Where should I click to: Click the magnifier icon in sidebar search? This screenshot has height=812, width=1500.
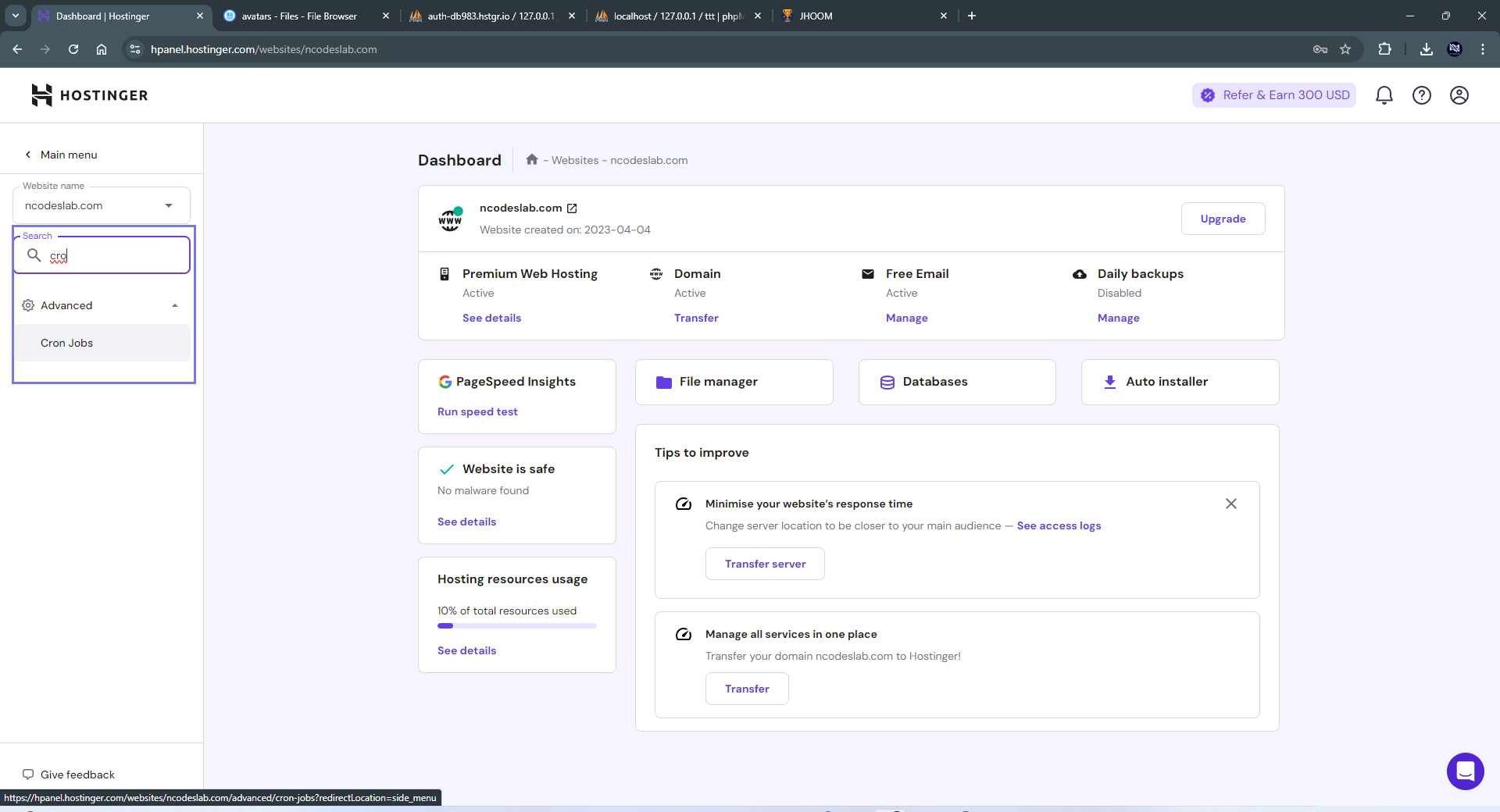tap(34, 255)
